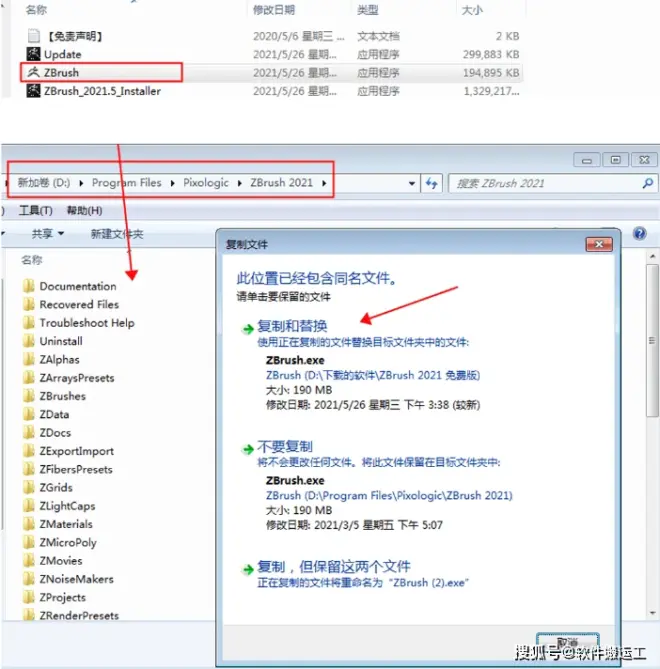This screenshot has width=660, height=669.
Task: Click the 取消 button in copy dialog
Action: (568, 643)
